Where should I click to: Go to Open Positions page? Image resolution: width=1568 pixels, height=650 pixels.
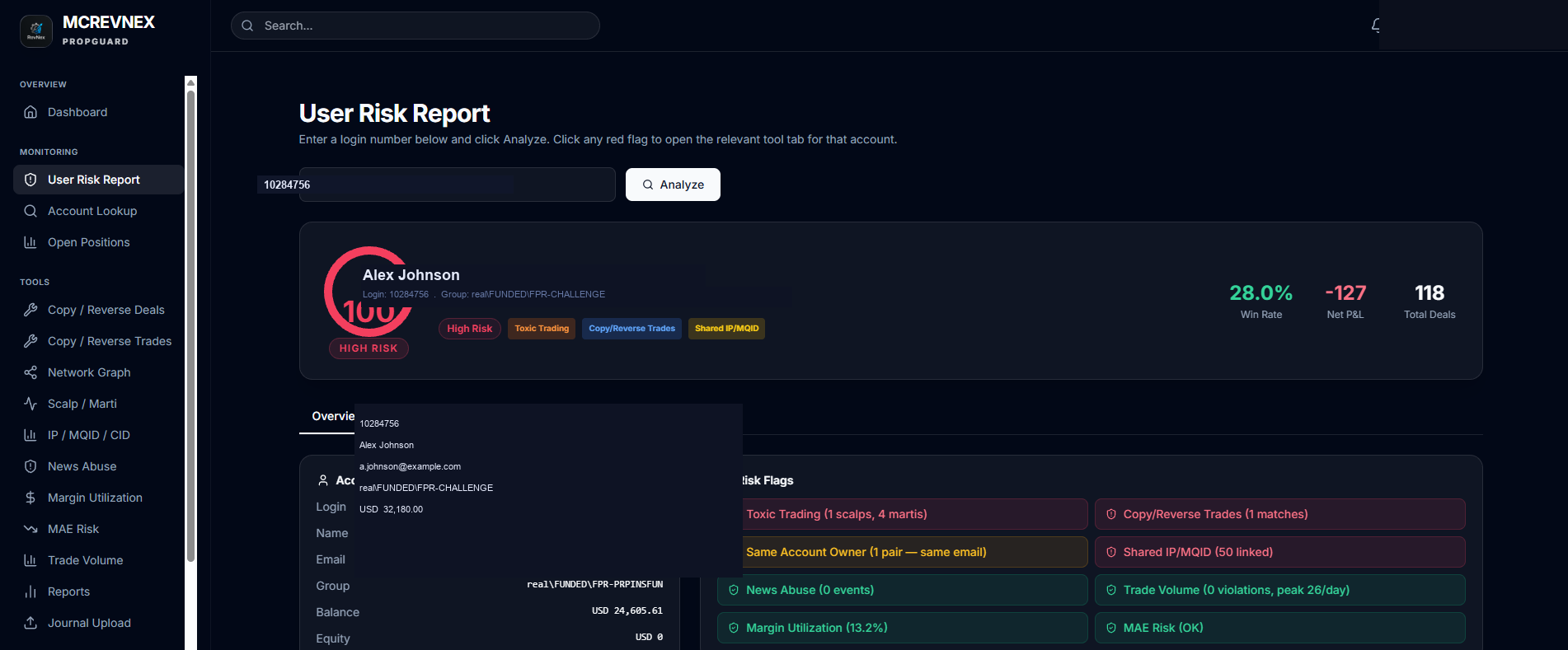[98, 242]
